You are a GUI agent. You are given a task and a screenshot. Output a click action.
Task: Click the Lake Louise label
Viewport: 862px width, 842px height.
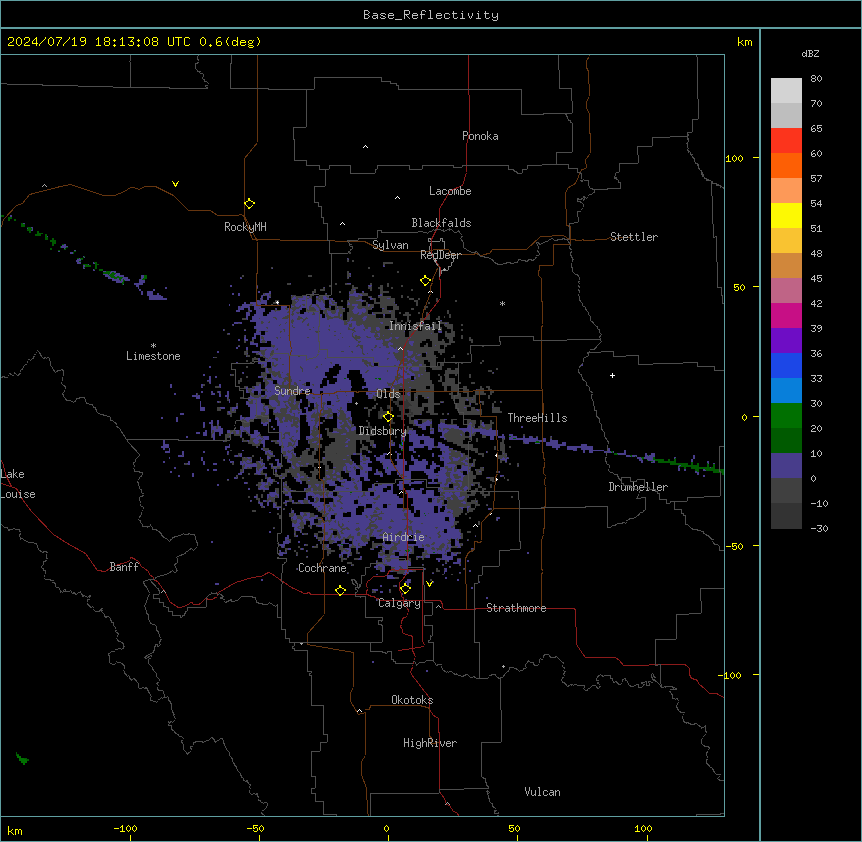tap(18, 484)
